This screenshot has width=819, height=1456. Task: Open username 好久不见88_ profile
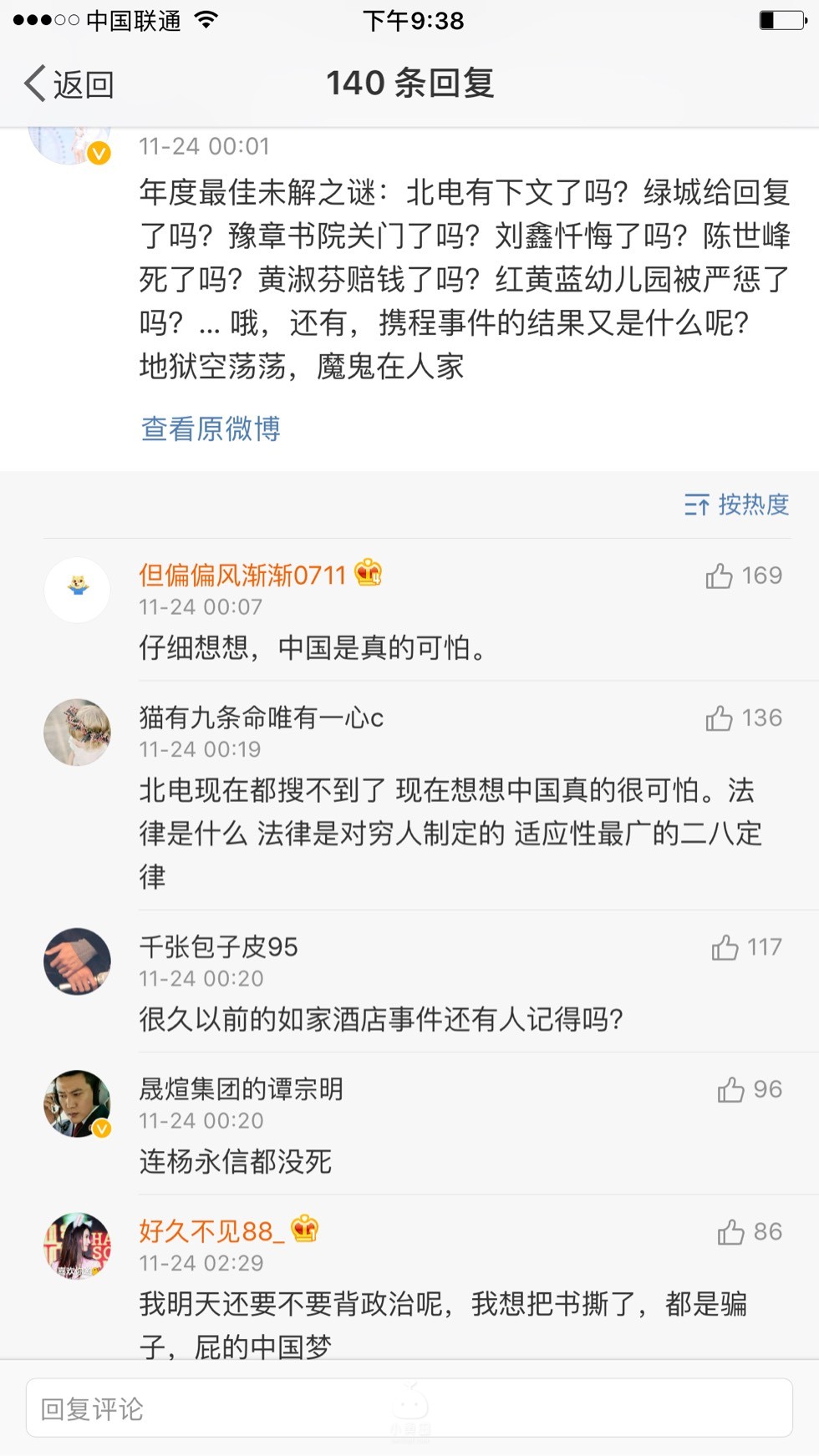[212, 1231]
